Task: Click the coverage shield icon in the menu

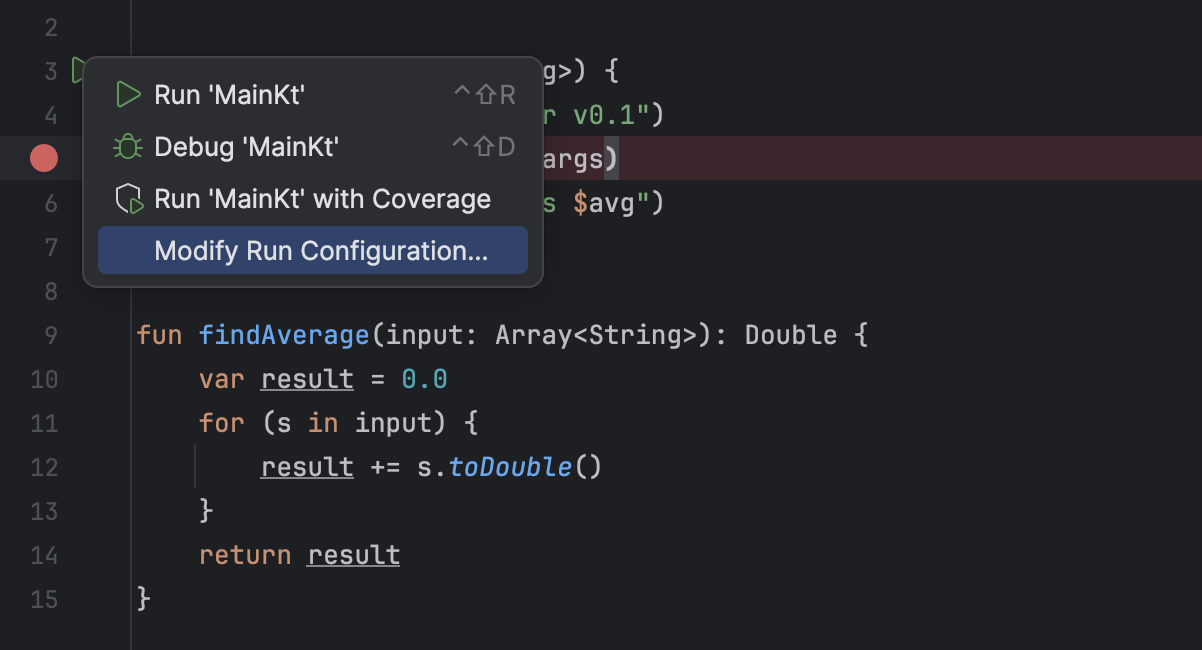Action: tap(127, 198)
